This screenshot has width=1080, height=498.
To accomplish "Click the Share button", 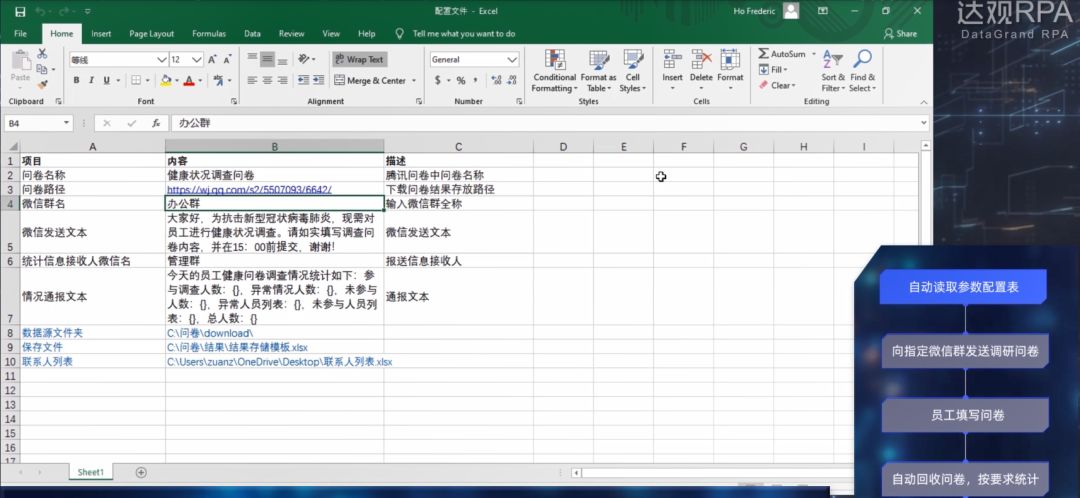I will tap(901, 34).
